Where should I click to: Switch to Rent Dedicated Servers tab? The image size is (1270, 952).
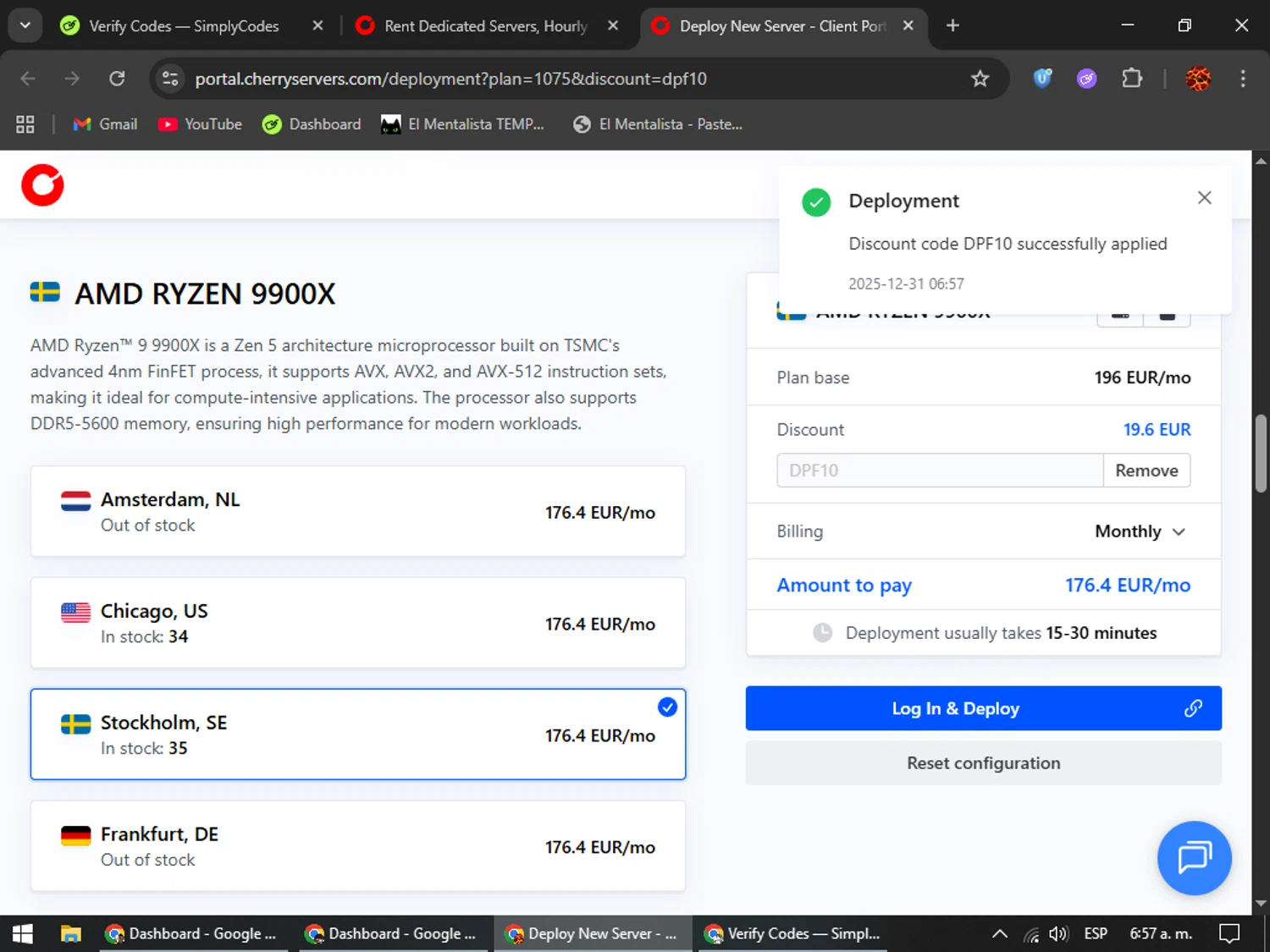485,26
